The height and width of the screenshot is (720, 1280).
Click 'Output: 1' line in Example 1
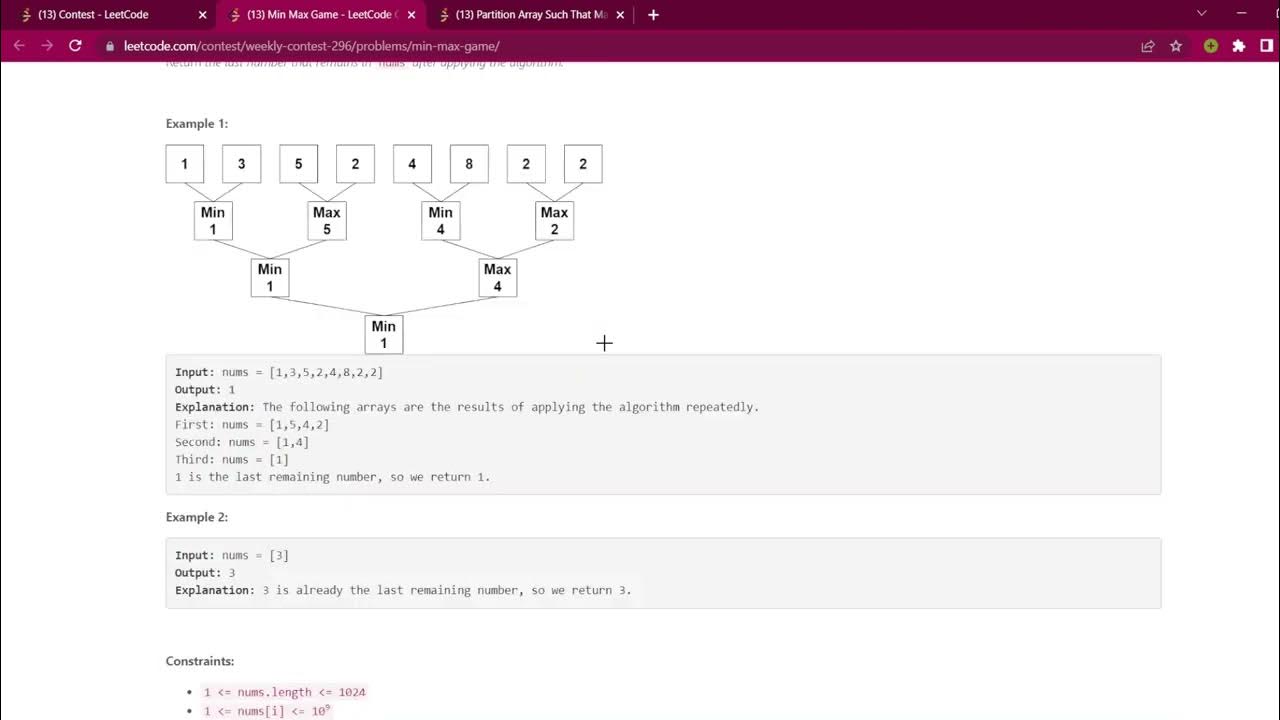(x=205, y=390)
